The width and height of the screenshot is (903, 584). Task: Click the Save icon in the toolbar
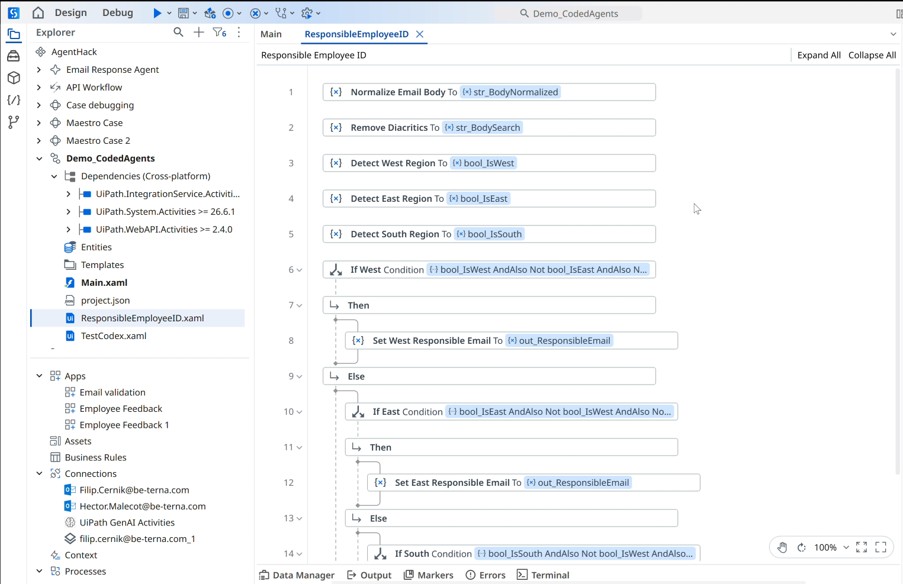[x=183, y=13]
